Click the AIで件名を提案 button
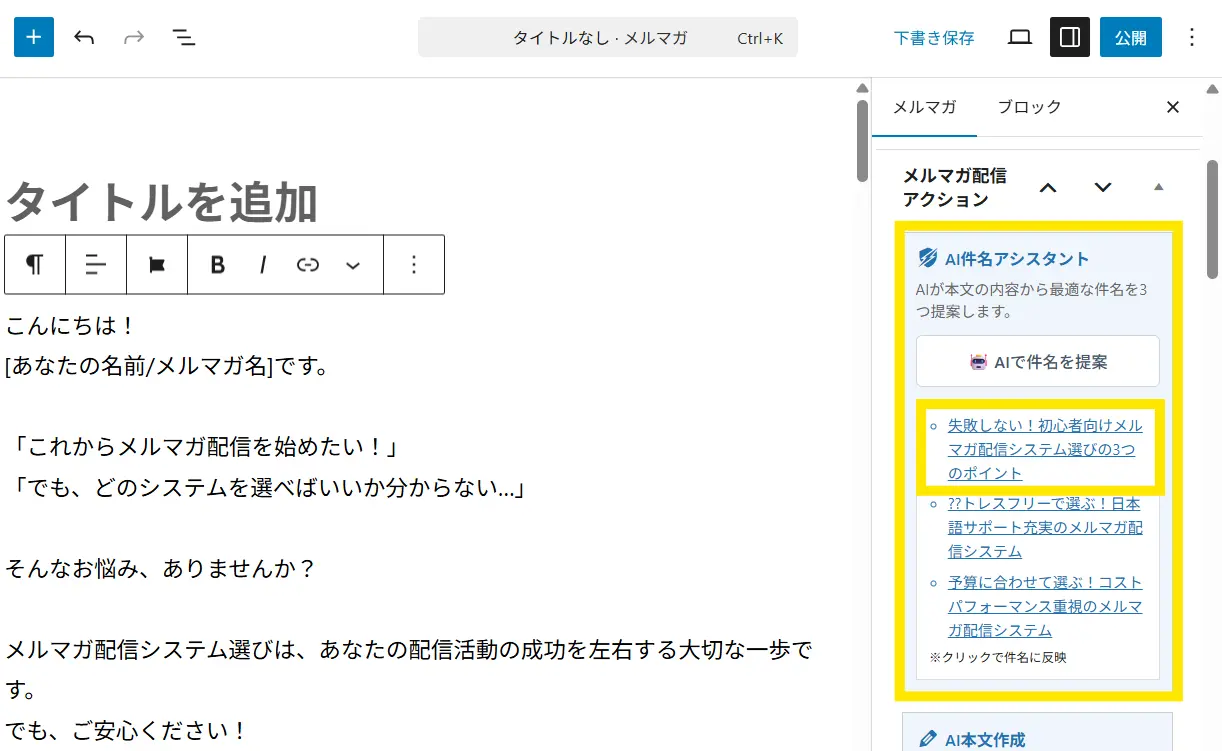Image resolution: width=1222 pixels, height=751 pixels. [x=1038, y=361]
